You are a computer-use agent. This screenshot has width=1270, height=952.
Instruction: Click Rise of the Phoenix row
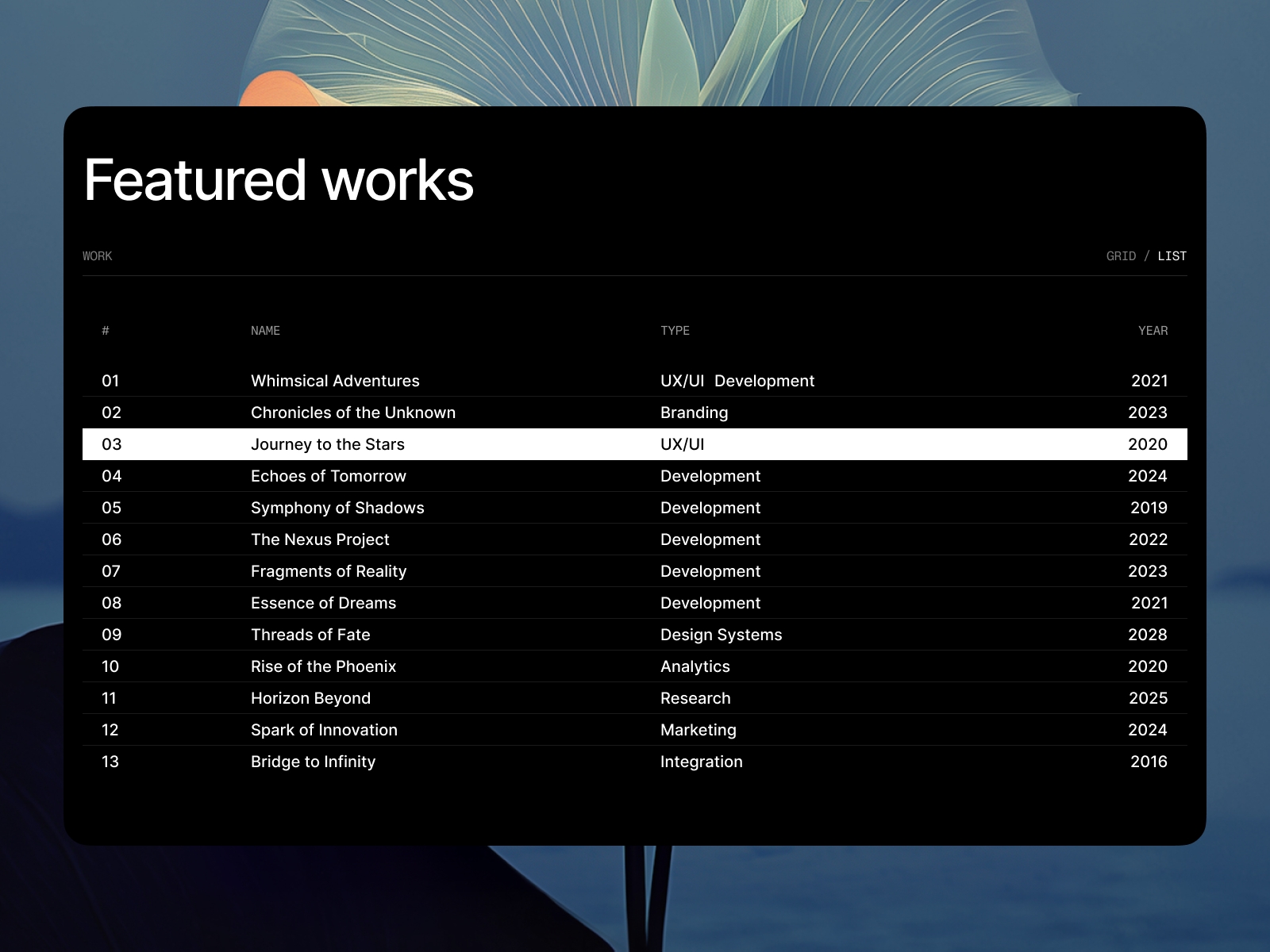point(323,666)
